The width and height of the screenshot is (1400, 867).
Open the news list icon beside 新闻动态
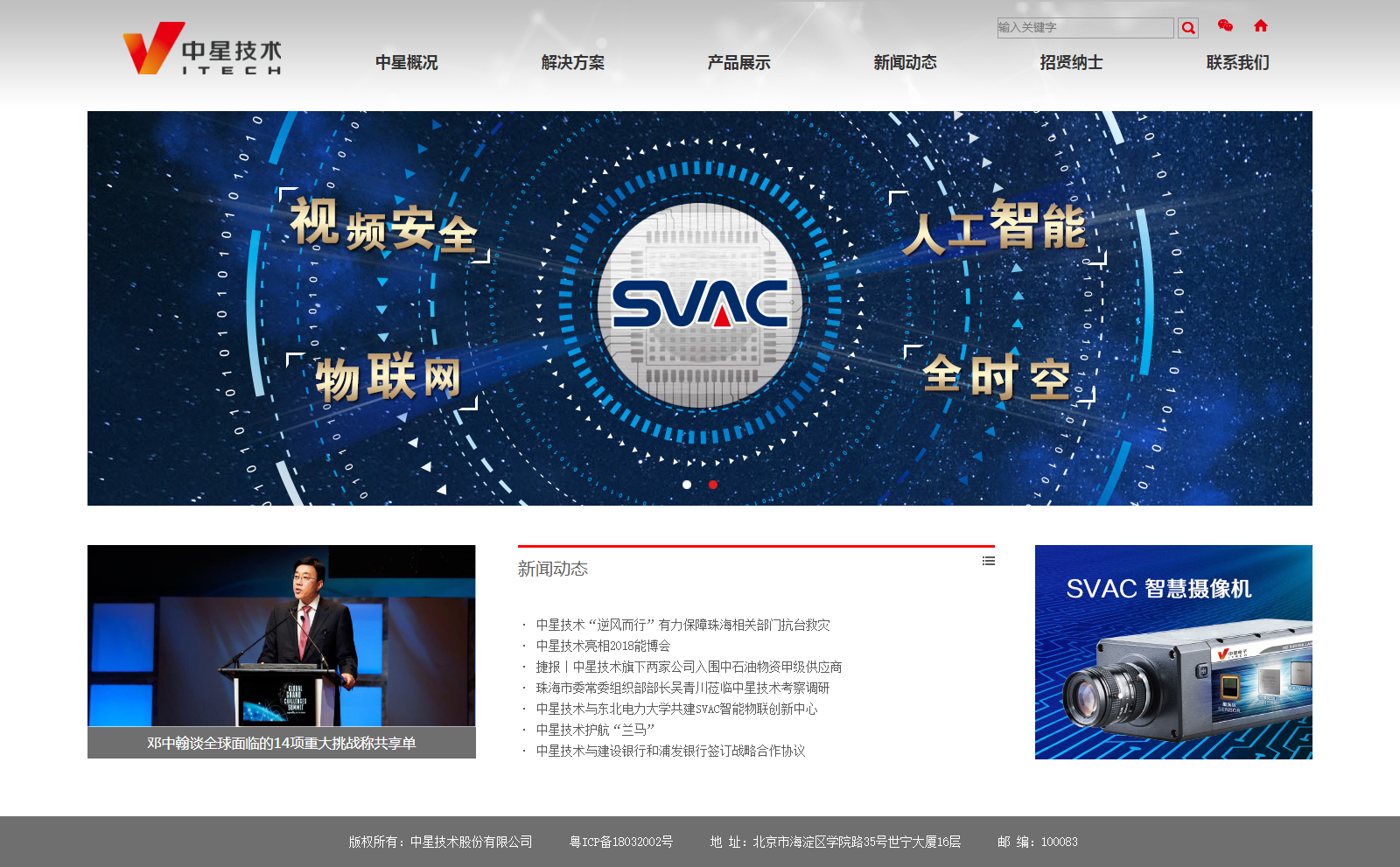pyautogui.click(x=989, y=561)
